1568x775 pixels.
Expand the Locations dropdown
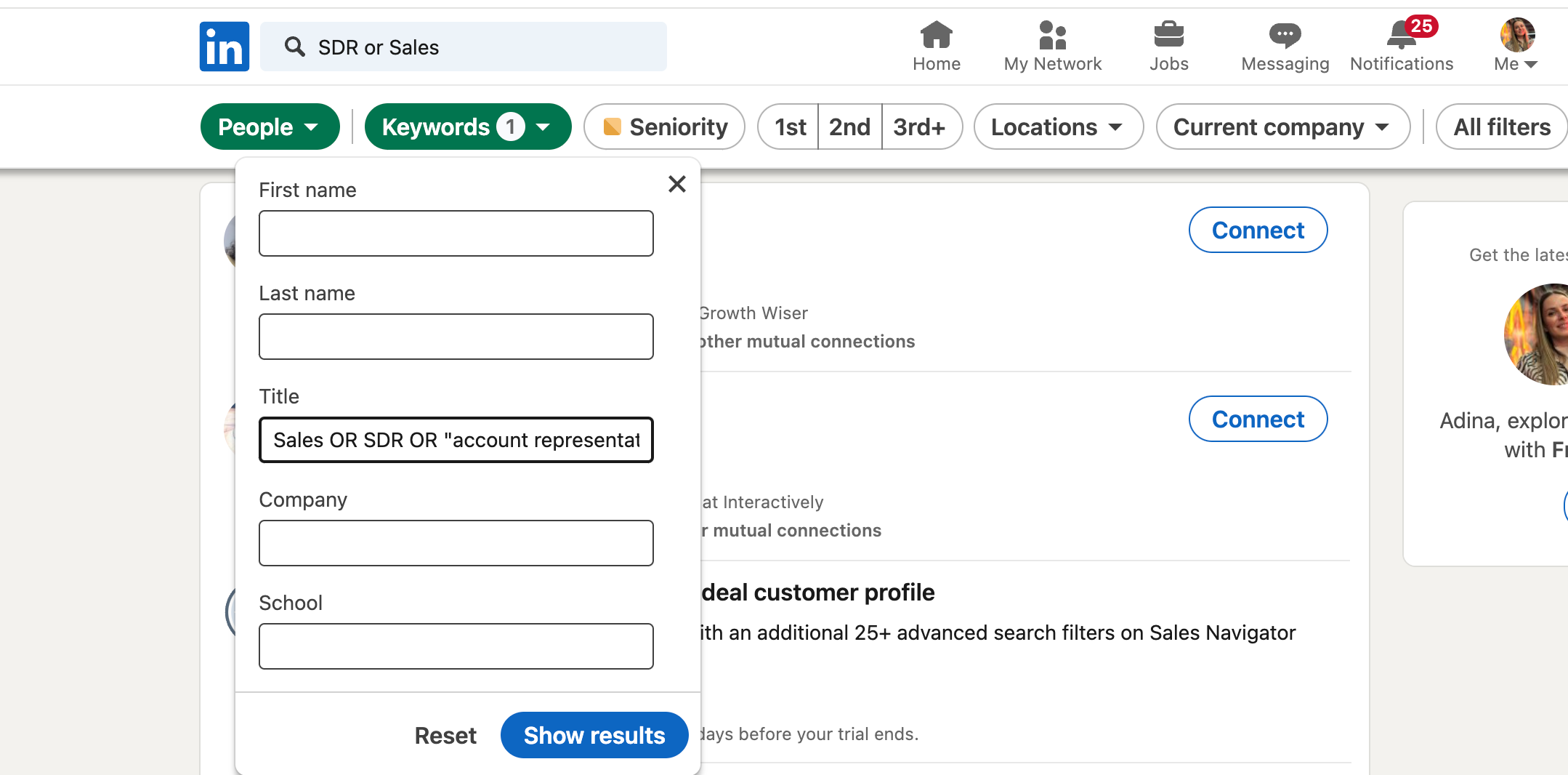tap(1058, 127)
